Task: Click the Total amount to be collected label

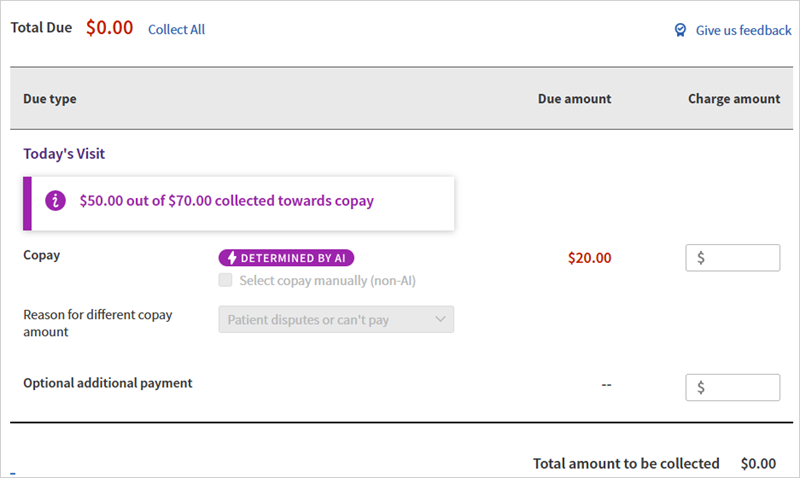Action: coord(626,463)
